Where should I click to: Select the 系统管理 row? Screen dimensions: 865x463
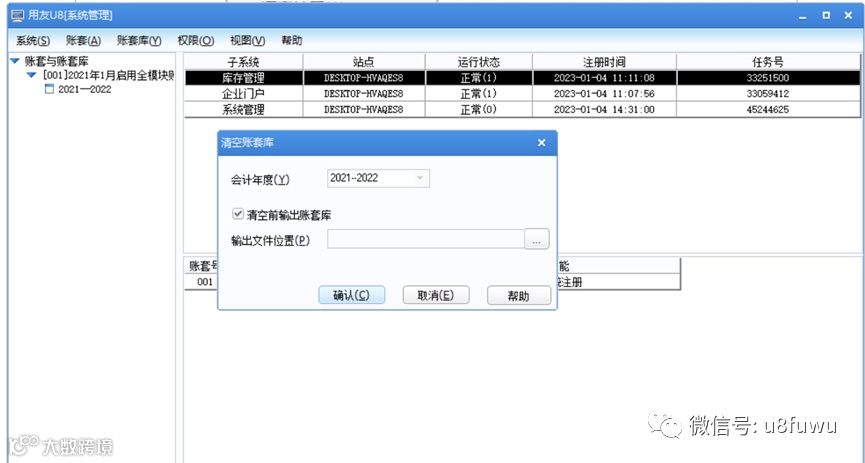point(522,109)
